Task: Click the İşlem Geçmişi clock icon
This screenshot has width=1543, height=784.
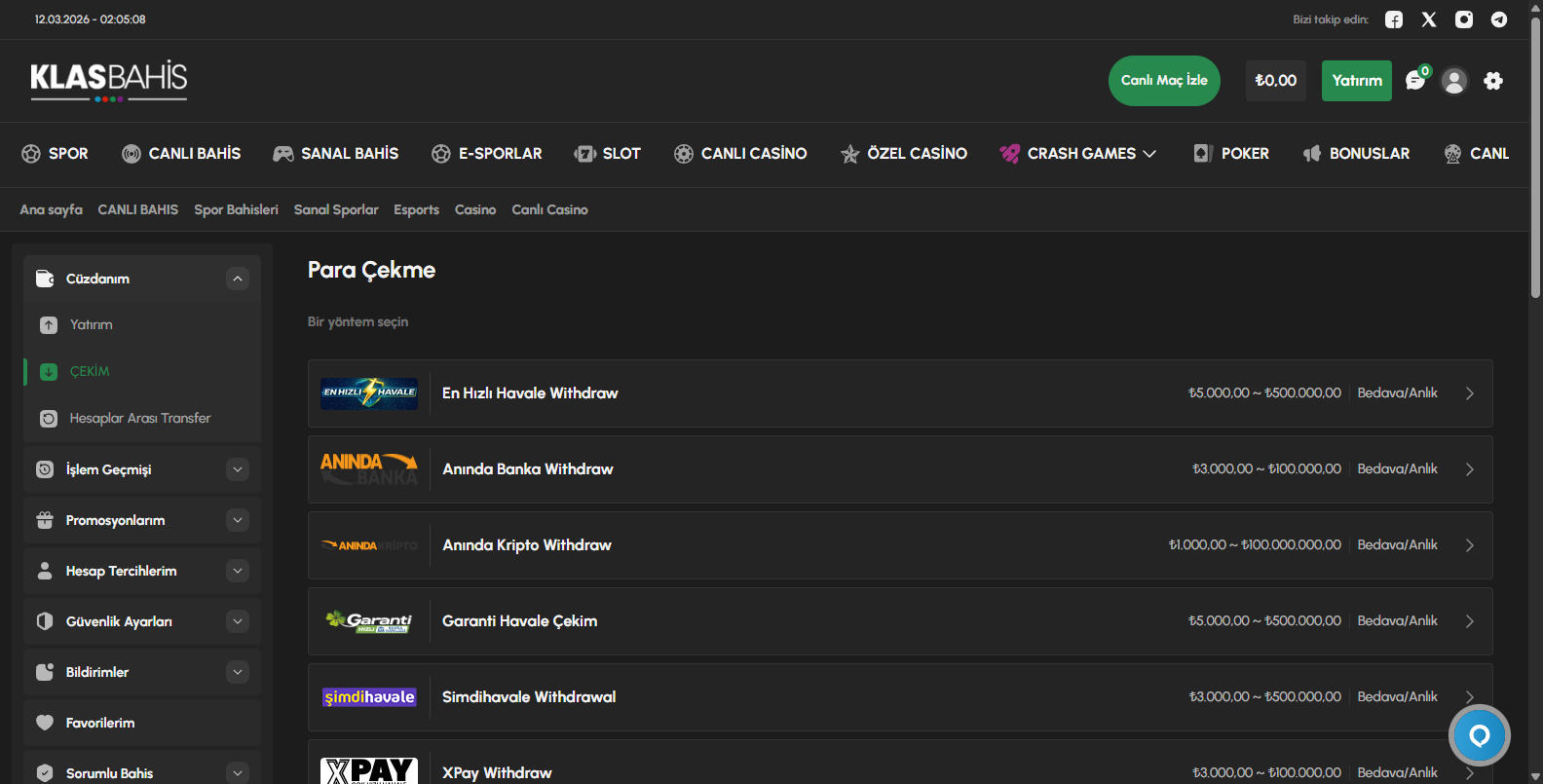Action: [x=45, y=469]
